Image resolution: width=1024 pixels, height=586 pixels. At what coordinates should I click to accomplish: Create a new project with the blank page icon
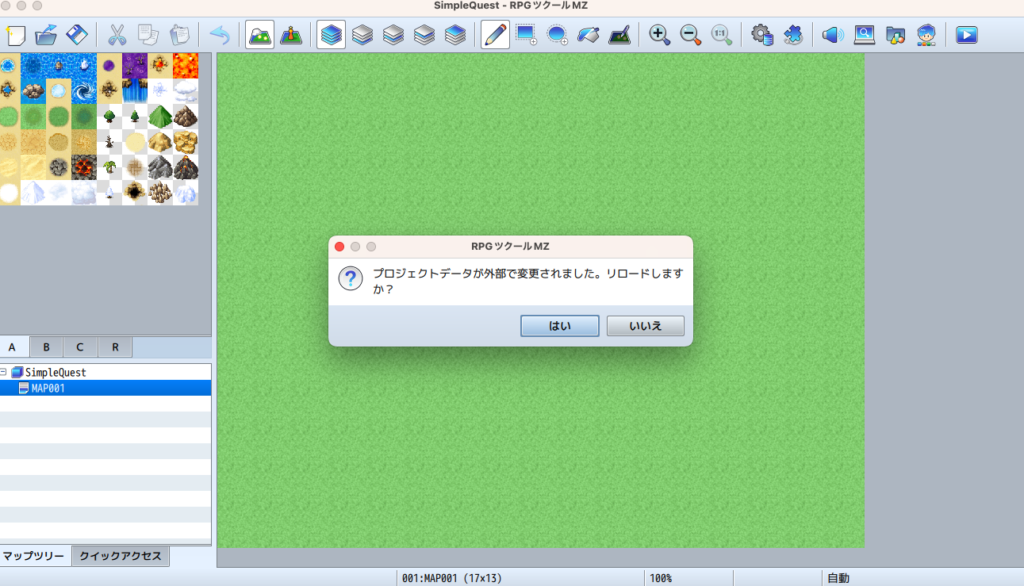16,35
